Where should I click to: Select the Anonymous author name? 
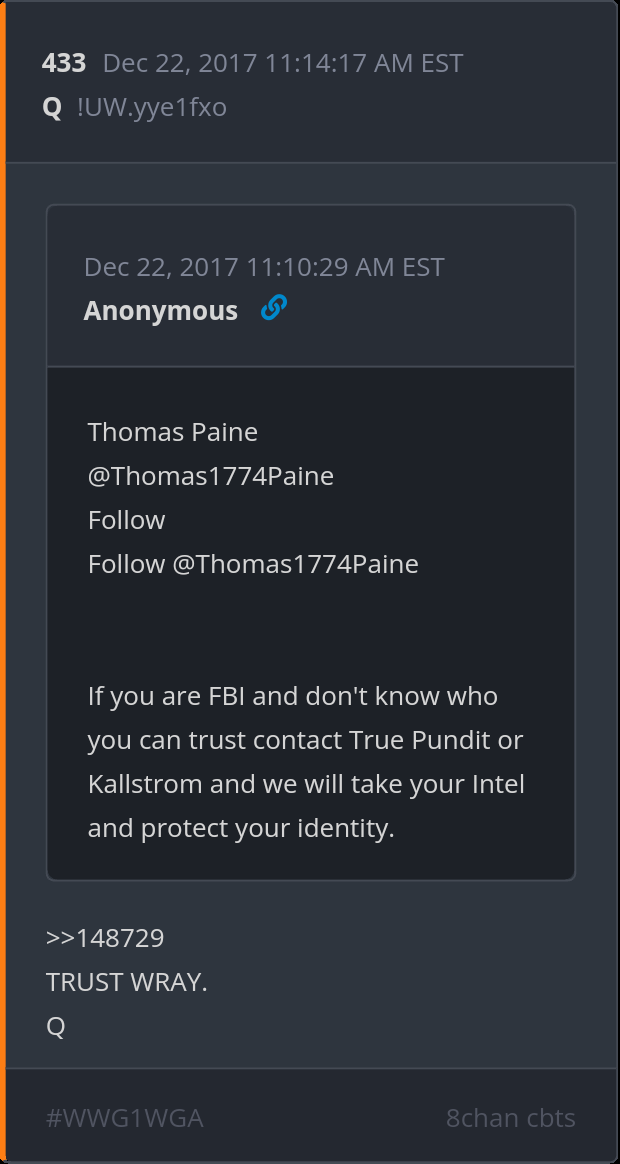pos(161,311)
